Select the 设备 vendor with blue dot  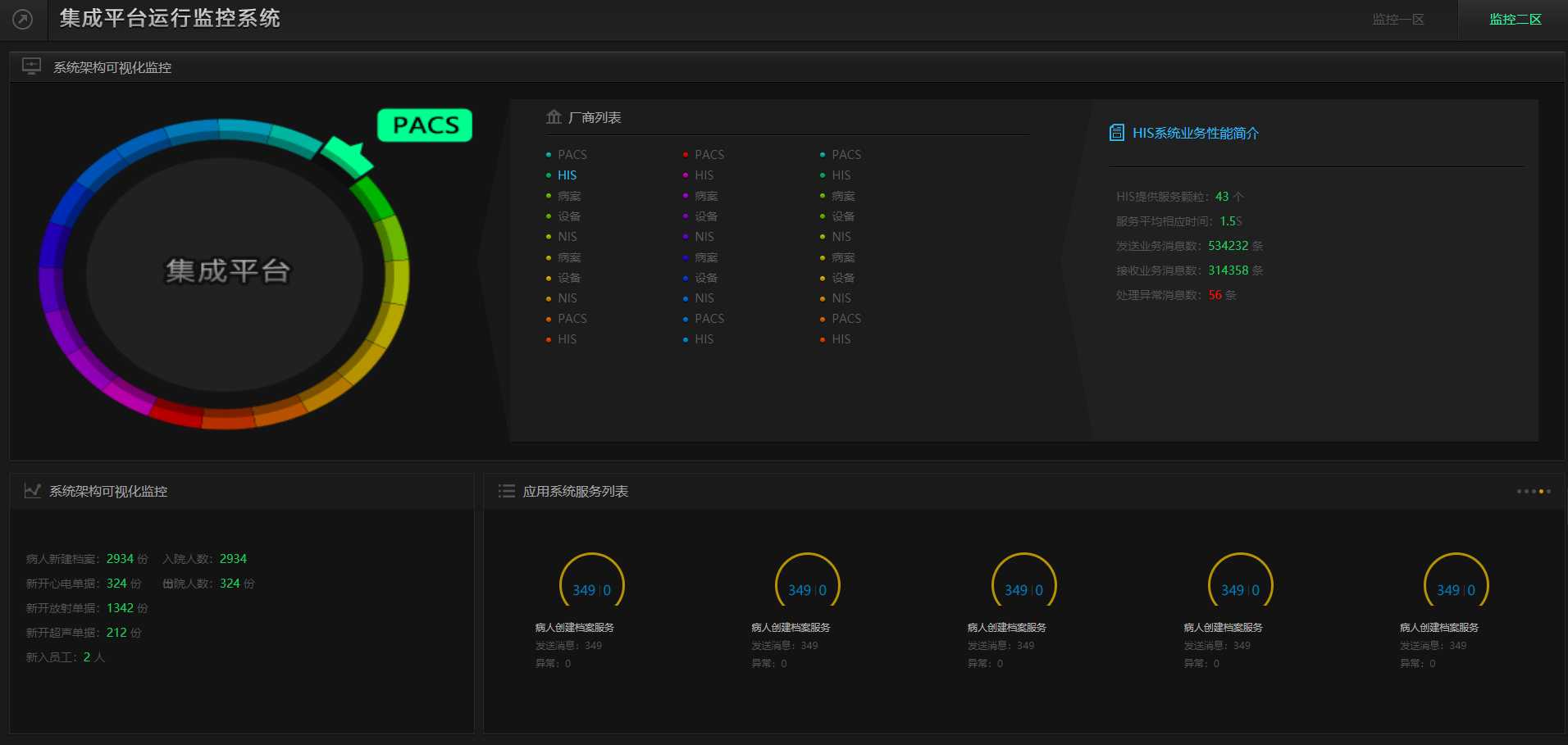coord(706,278)
